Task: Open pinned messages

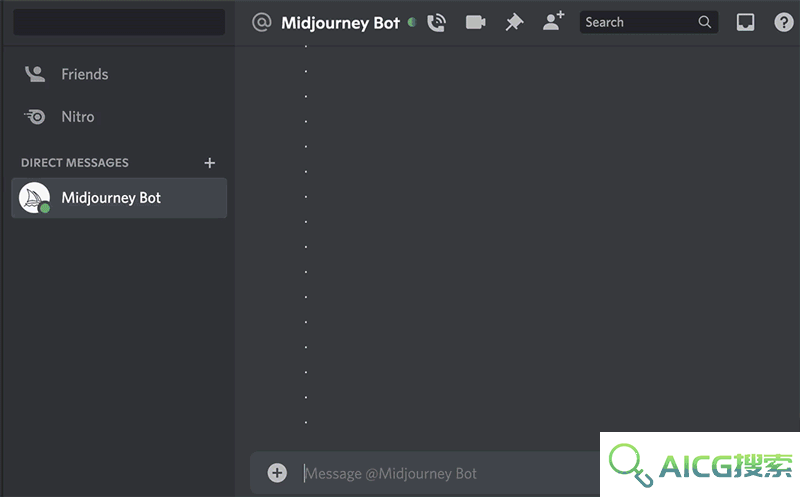Action: (514, 22)
